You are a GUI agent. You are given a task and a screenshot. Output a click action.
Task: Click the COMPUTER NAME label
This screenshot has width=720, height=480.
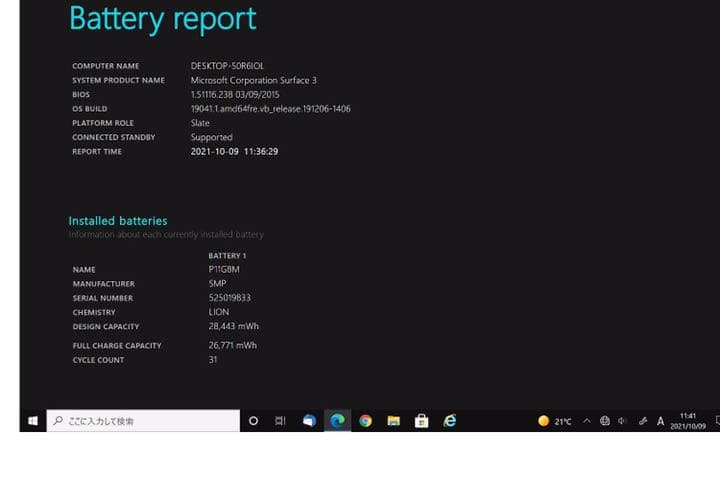(106, 66)
